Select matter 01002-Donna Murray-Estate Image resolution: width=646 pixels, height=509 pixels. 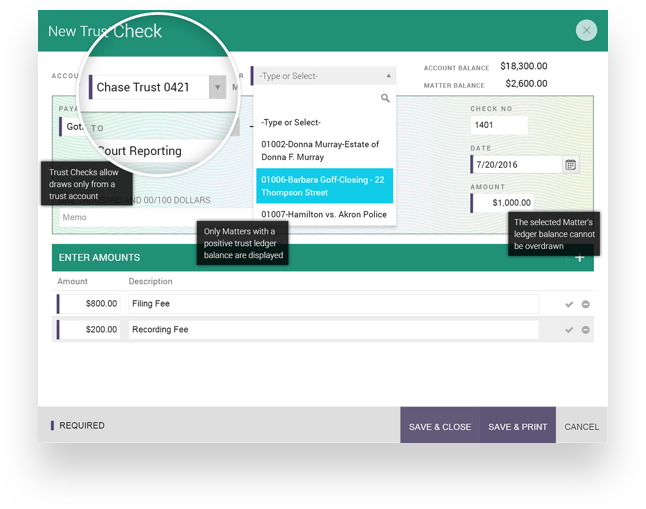pos(324,150)
